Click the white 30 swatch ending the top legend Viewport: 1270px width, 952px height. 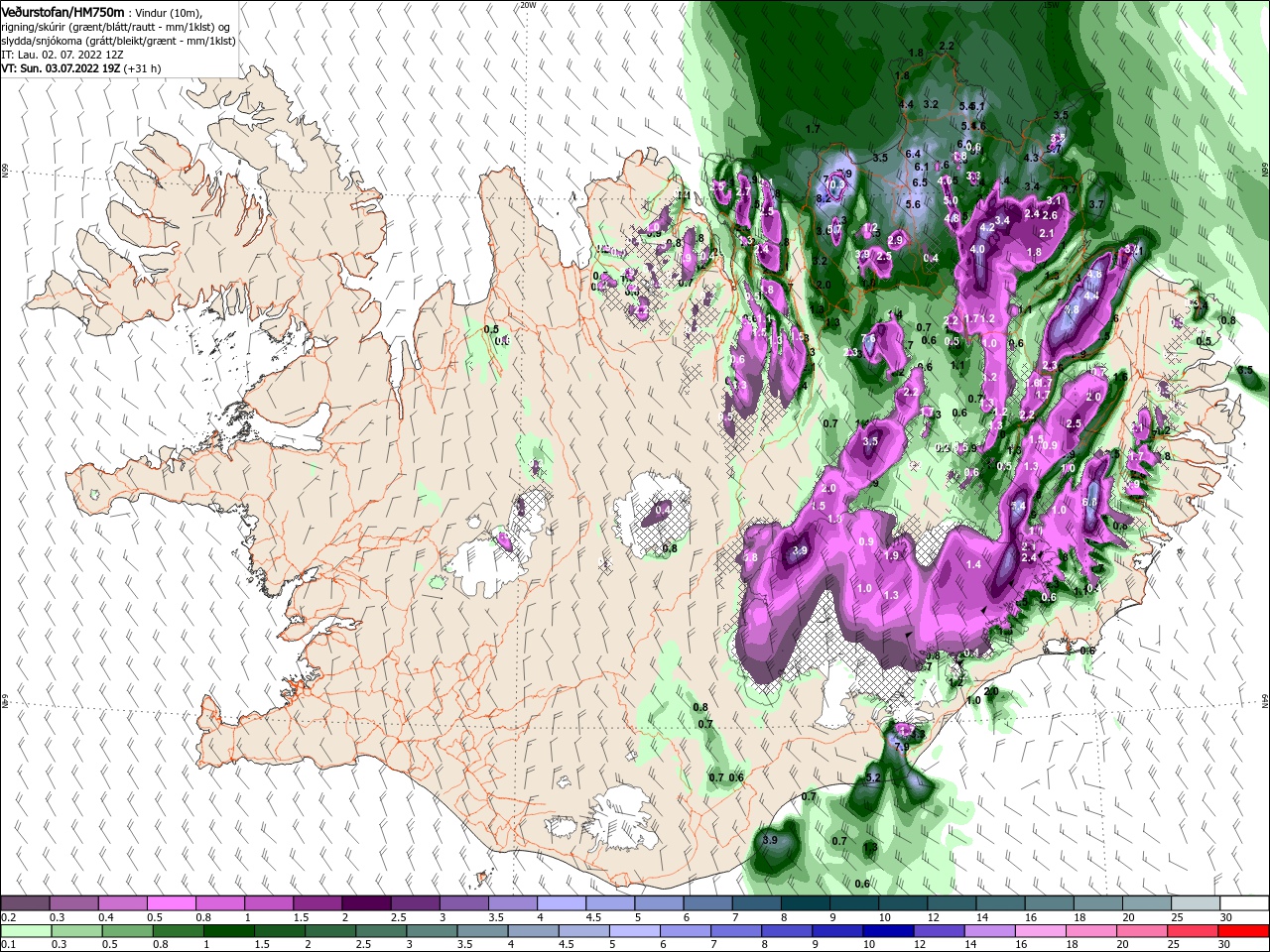click(1244, 903)
